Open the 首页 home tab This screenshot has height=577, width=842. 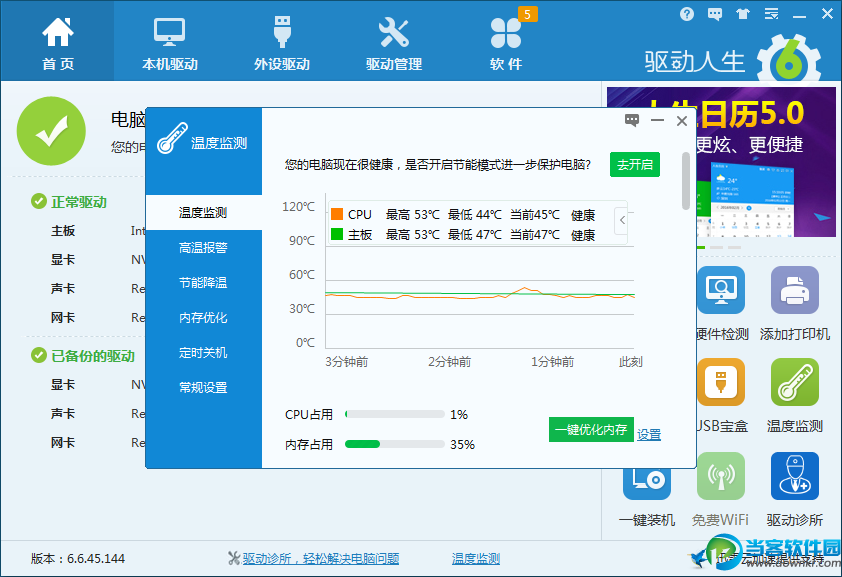(57, 42)
